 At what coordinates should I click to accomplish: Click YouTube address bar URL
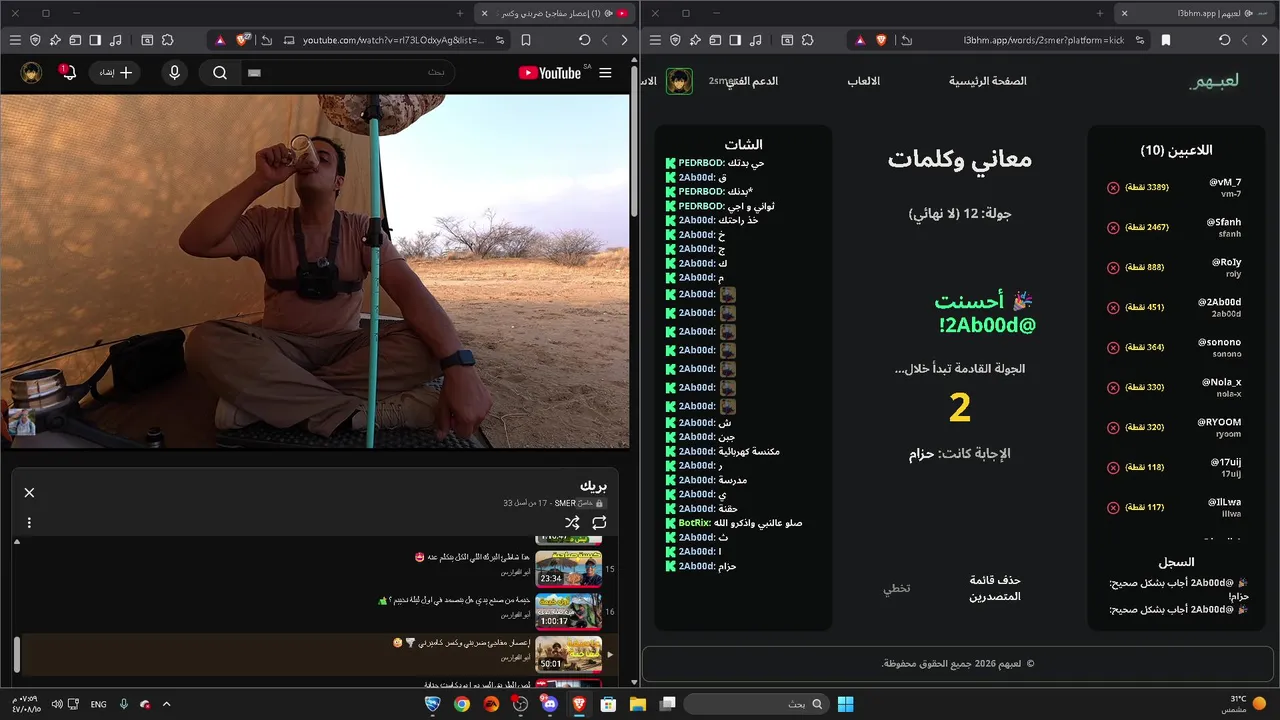click(x=393, y=40)
